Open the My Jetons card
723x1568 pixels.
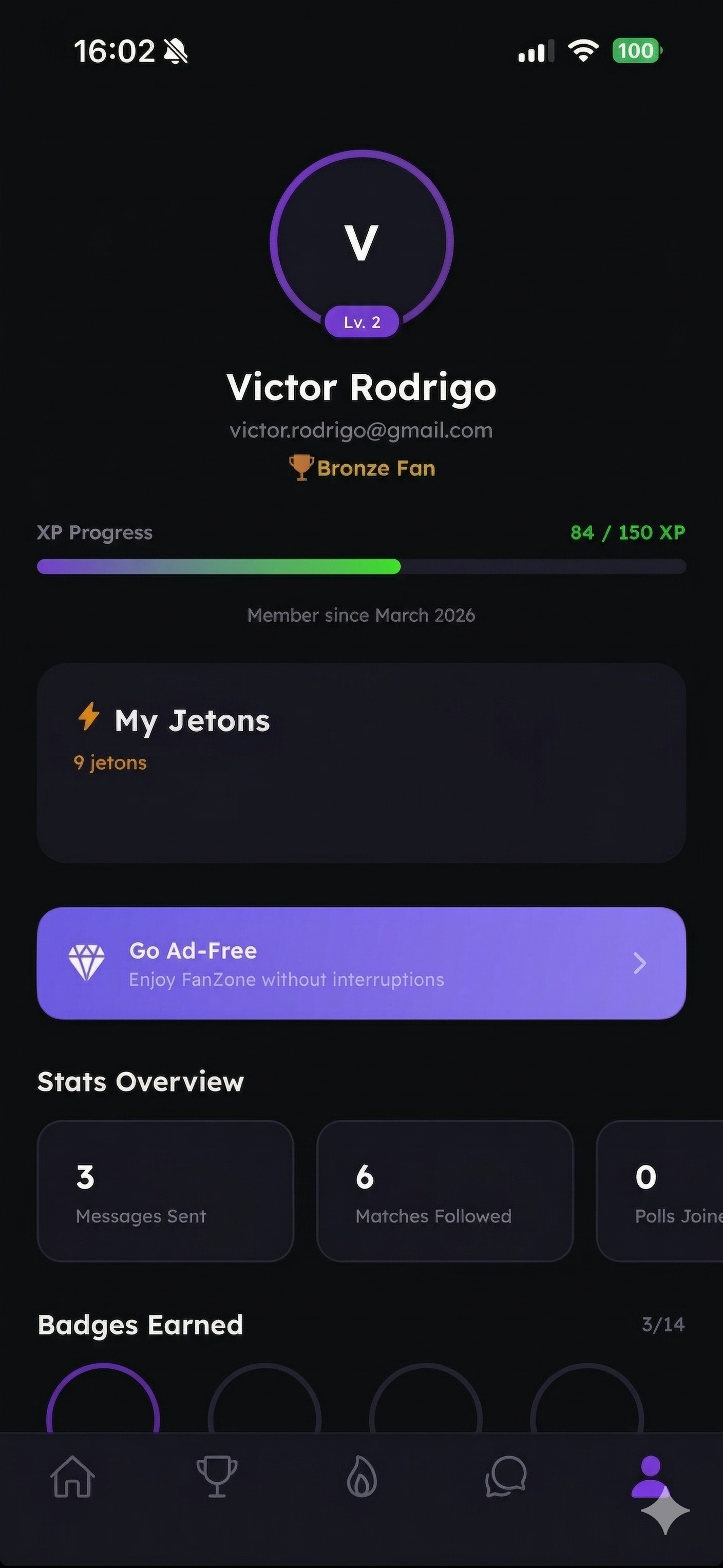362,763
